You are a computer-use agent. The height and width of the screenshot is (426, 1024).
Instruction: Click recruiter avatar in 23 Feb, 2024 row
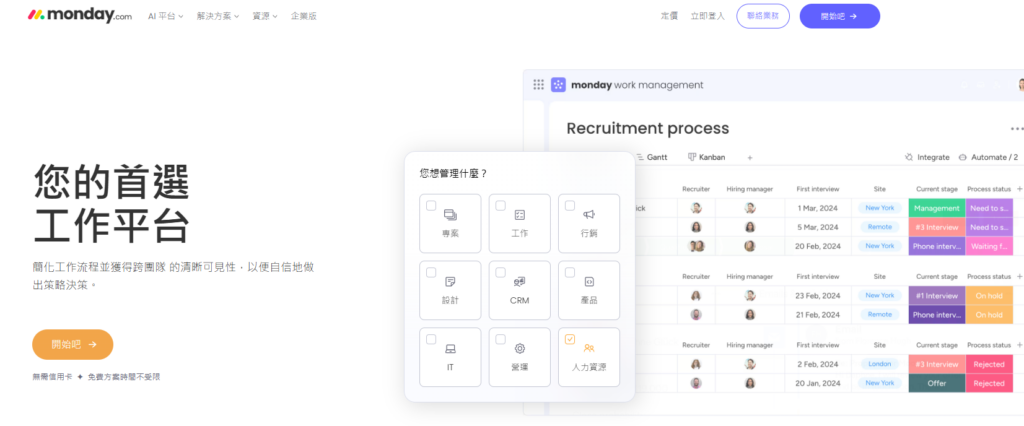pyautogui.click(x=696, y=295)
